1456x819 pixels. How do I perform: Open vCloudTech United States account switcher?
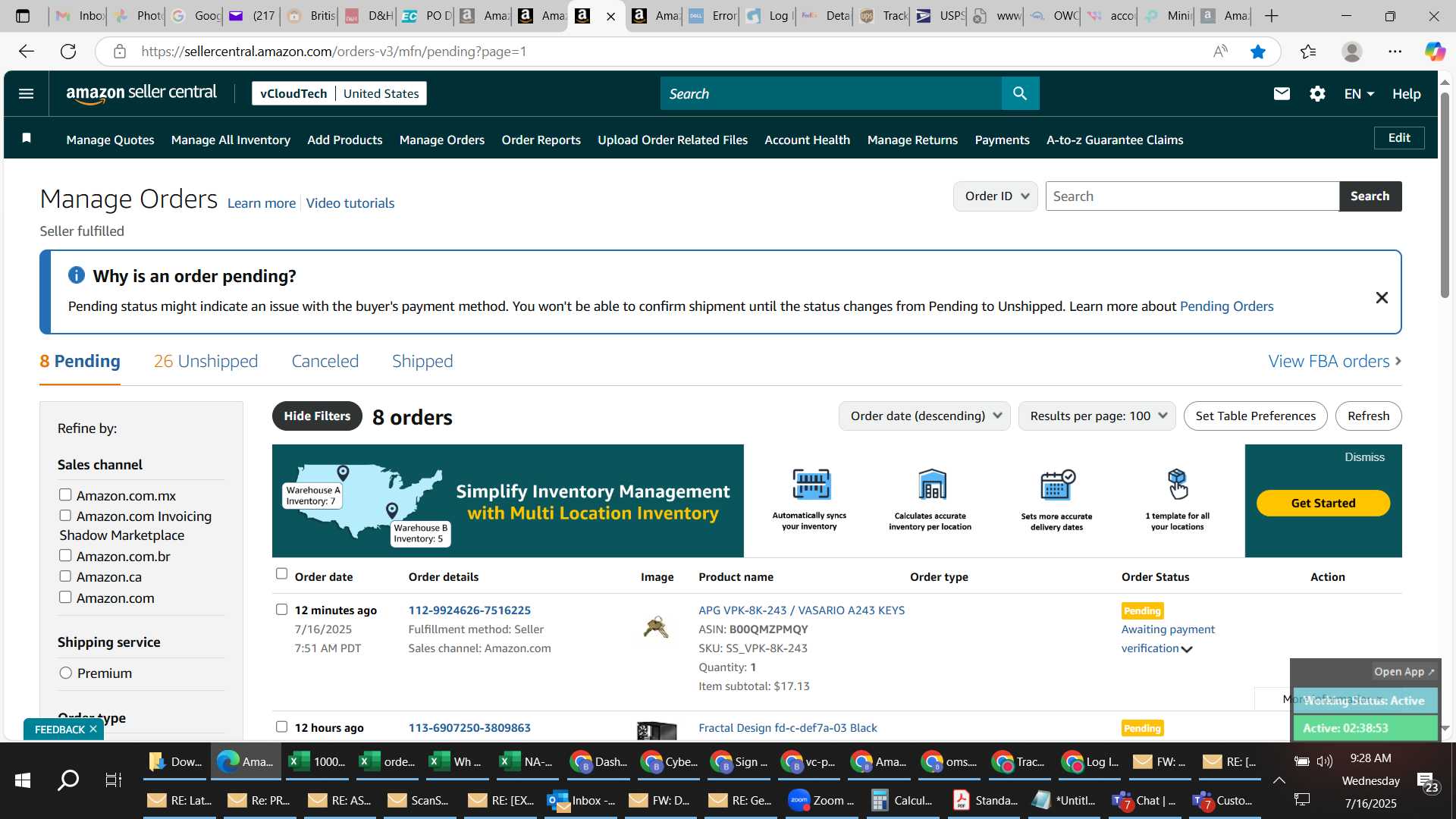click(x=339, y=93)
